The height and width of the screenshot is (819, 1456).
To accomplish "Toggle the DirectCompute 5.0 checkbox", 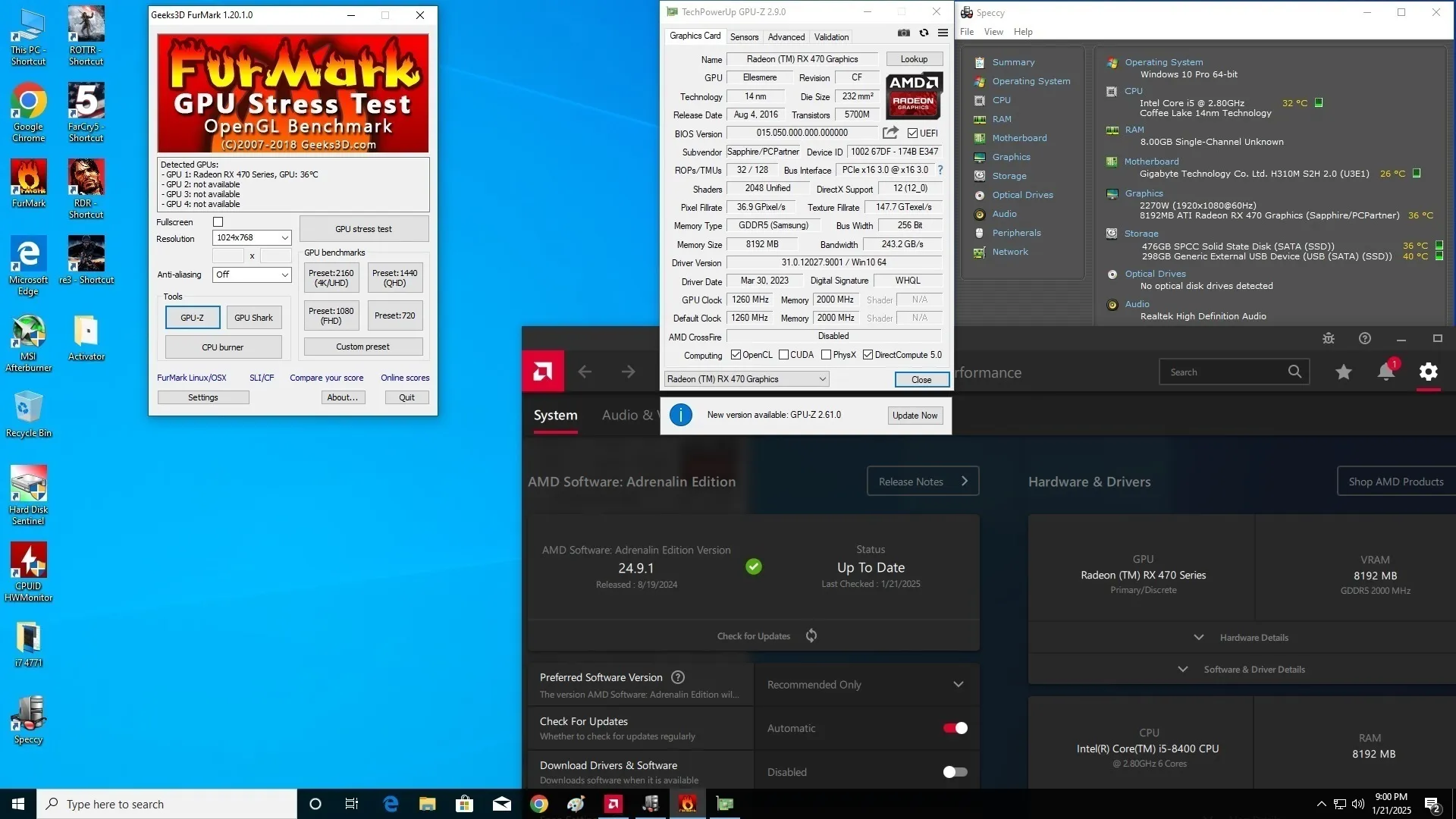I will pos(868,355).
